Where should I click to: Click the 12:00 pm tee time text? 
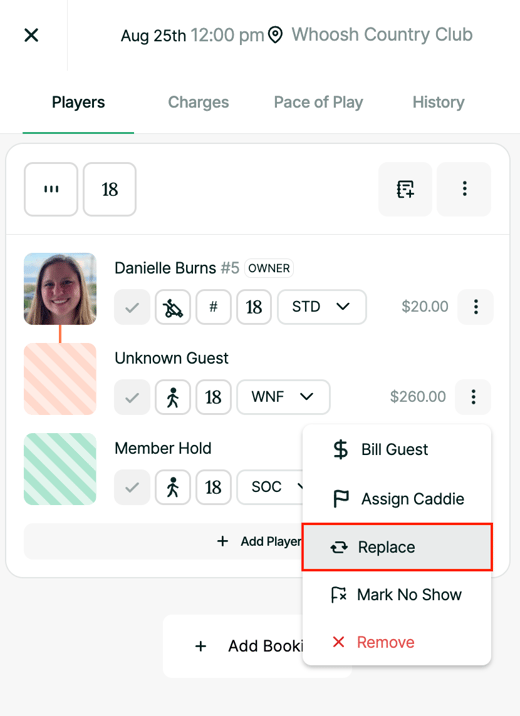[227, 35]
